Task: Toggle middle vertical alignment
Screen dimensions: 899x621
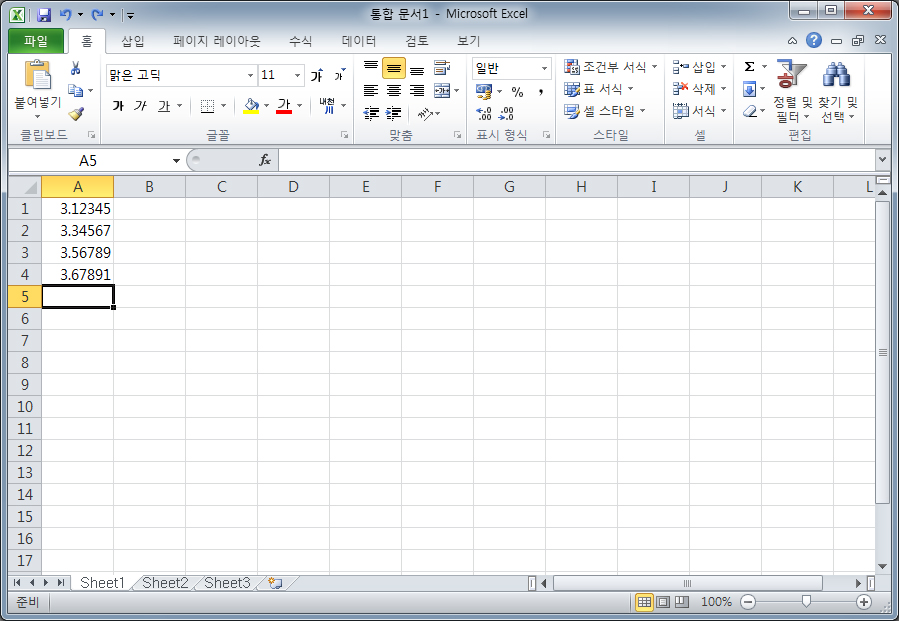Action: (x=394, y=68)
